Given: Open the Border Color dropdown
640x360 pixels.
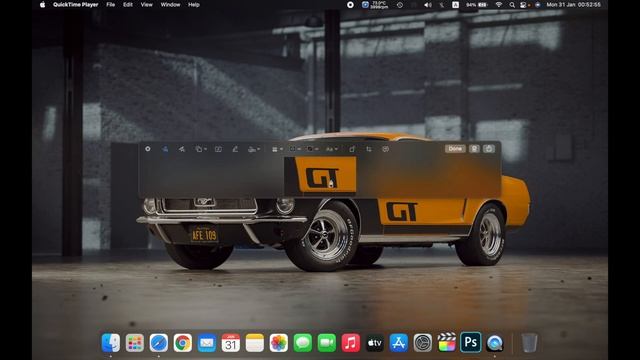Looking at the screenshot, I should (295, 149).
